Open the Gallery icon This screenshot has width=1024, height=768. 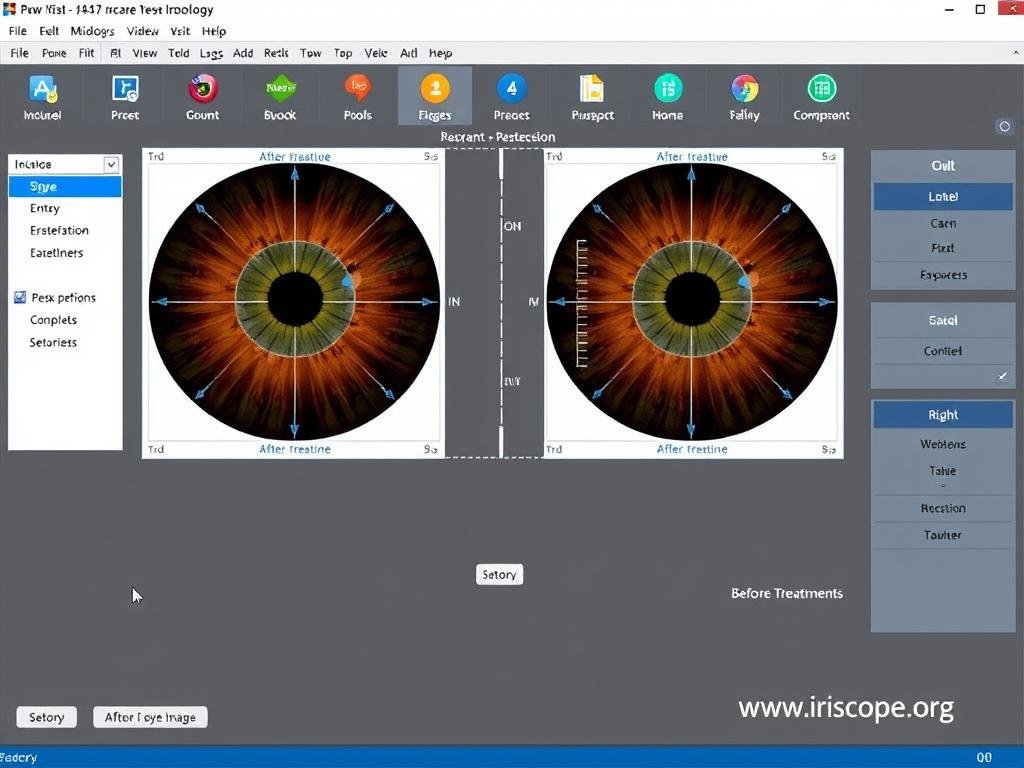[744, 95]
